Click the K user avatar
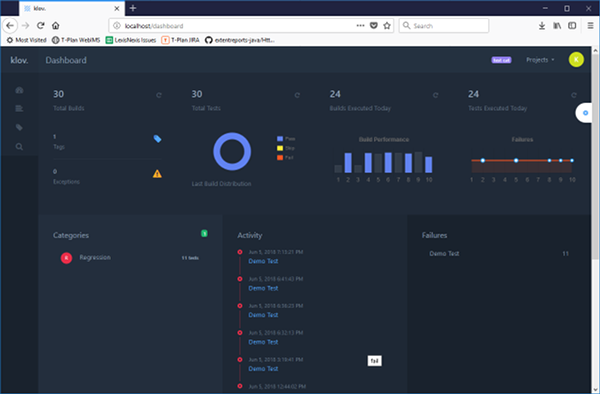Image resolution: width=600 pixels, height=394 pixels. [576, 60]
